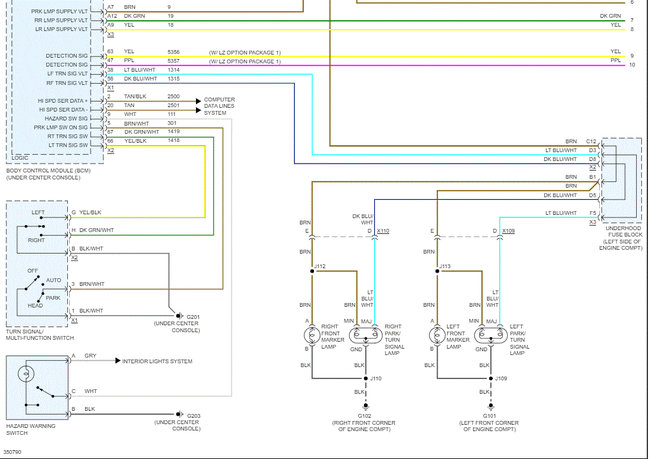Click circuit number 1315
Image resolution: width=650 pixels, height=459 pixels.
coord(174,79)
